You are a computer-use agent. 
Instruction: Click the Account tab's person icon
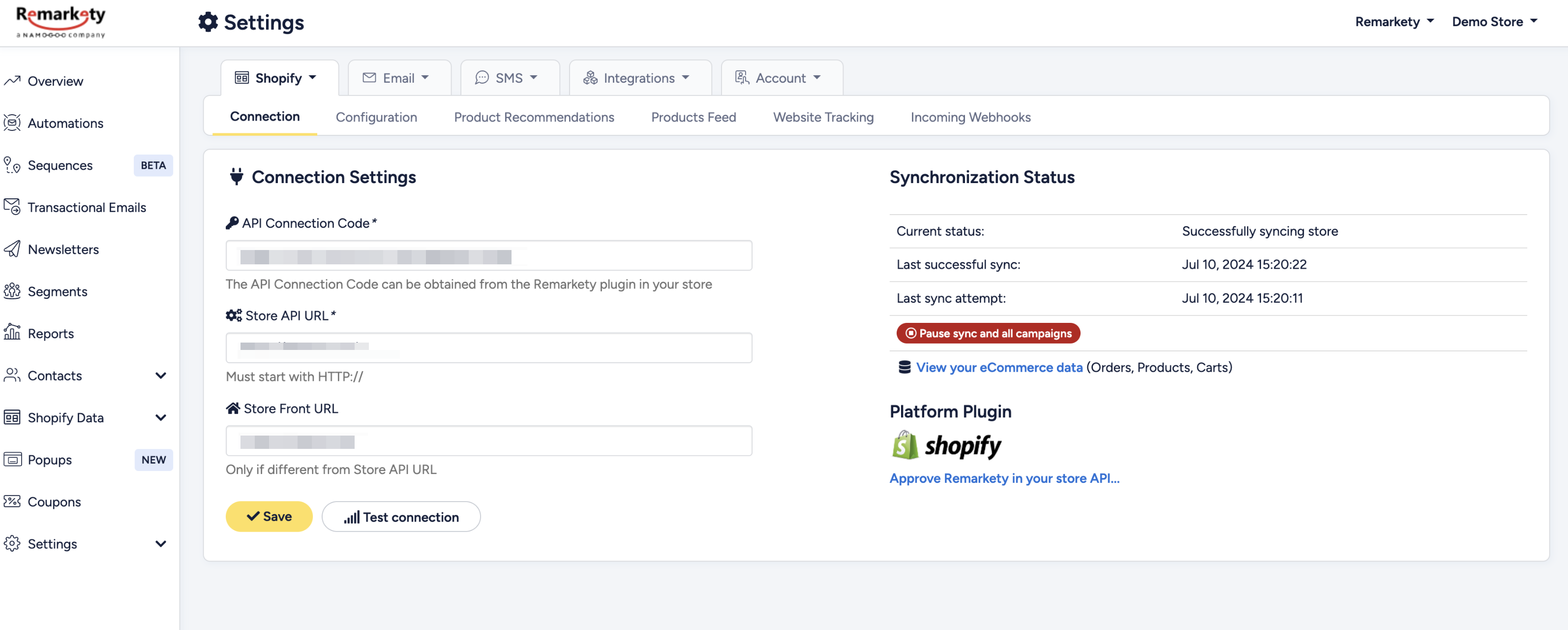click(741, 77)
